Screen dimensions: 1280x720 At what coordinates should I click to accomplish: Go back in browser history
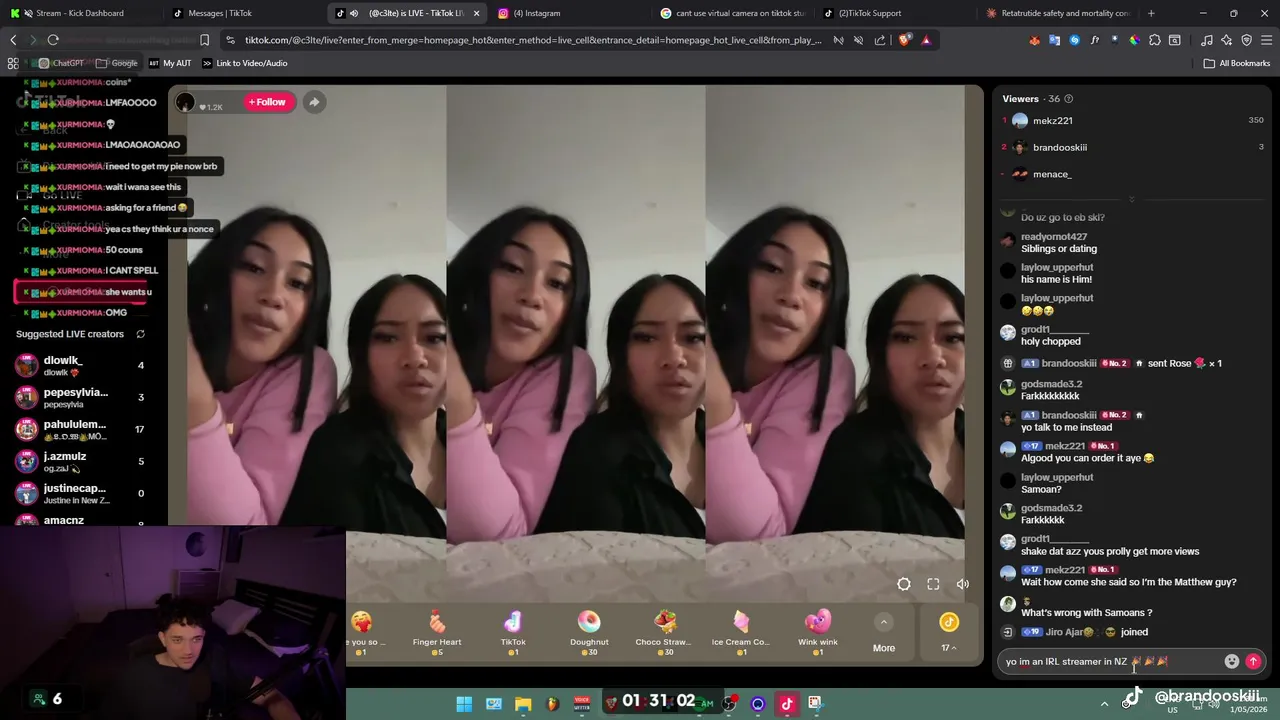click(13, 40)
